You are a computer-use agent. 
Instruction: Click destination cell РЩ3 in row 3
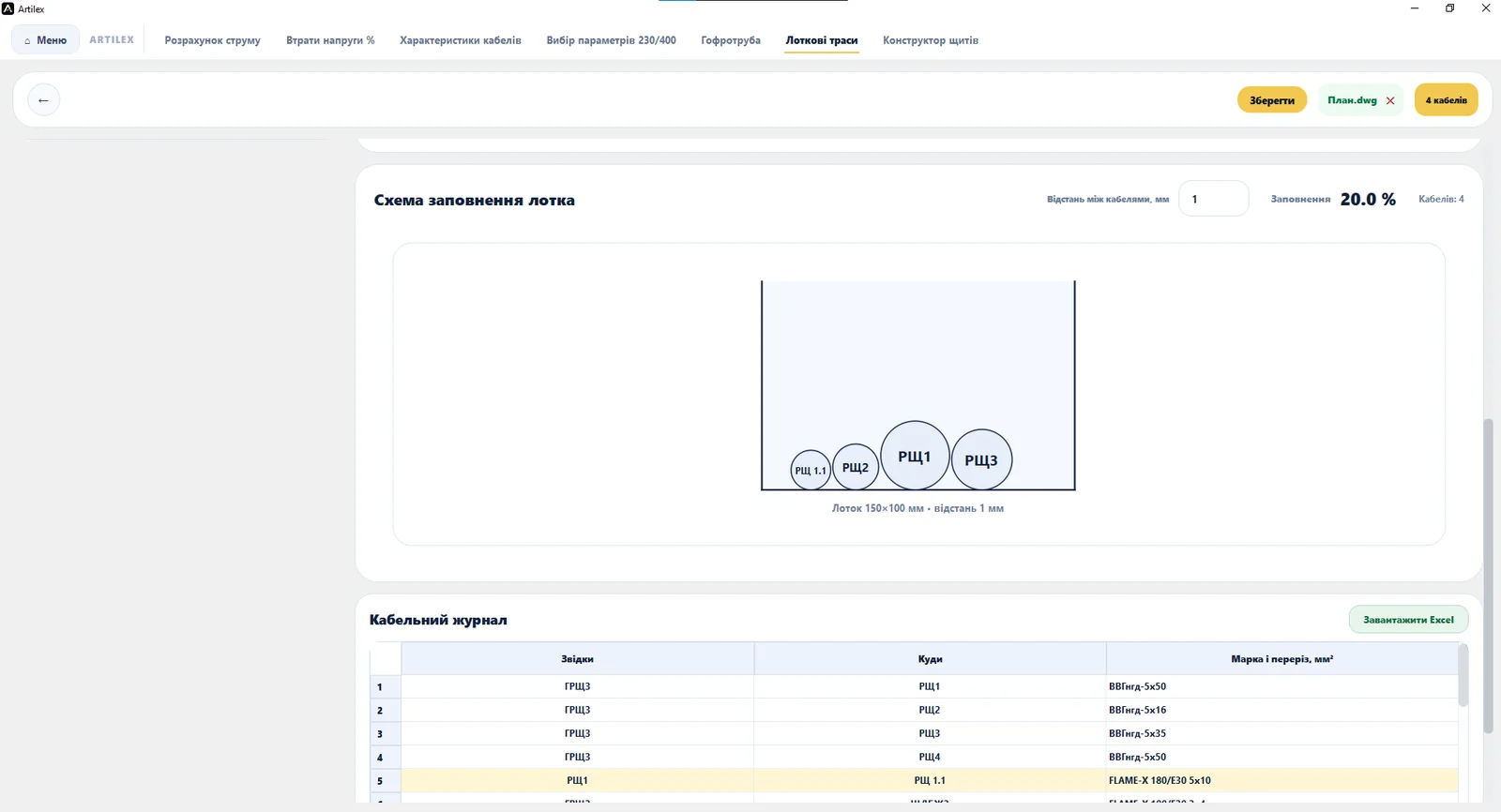[930, 733]
